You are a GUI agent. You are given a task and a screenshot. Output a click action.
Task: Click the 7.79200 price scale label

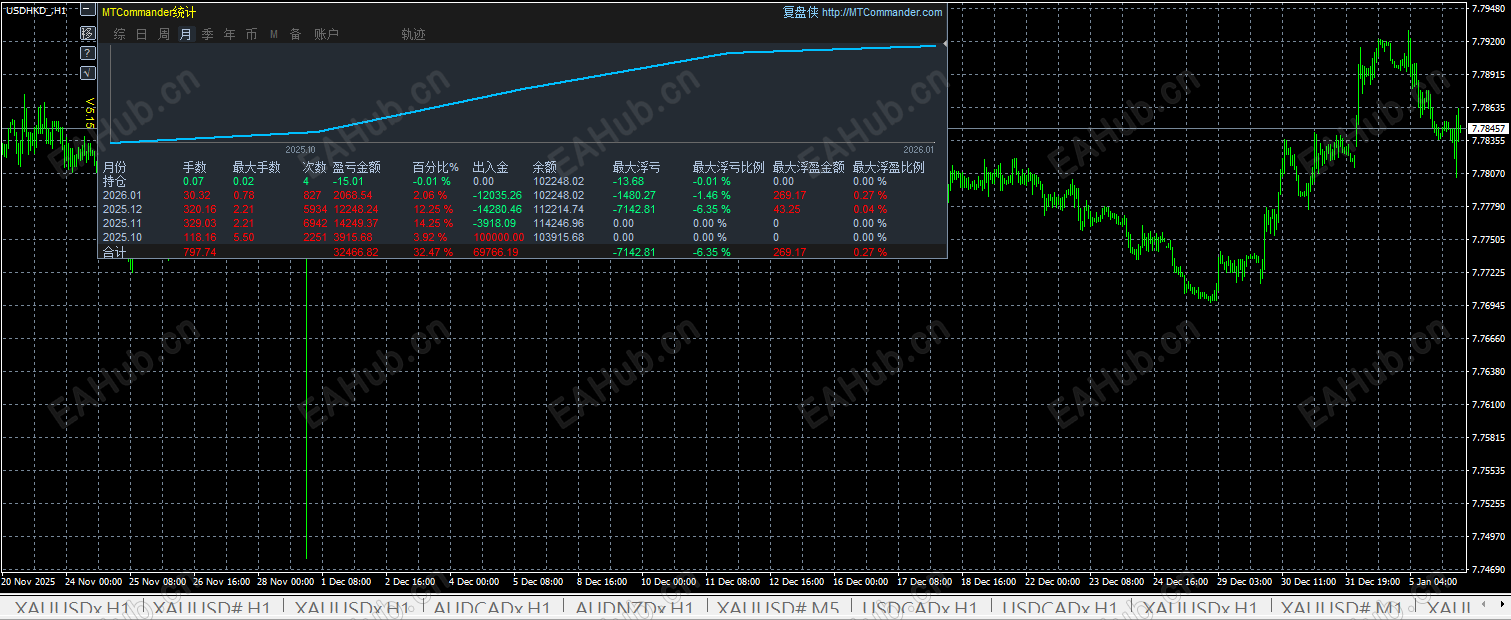tap(1490, 42)
